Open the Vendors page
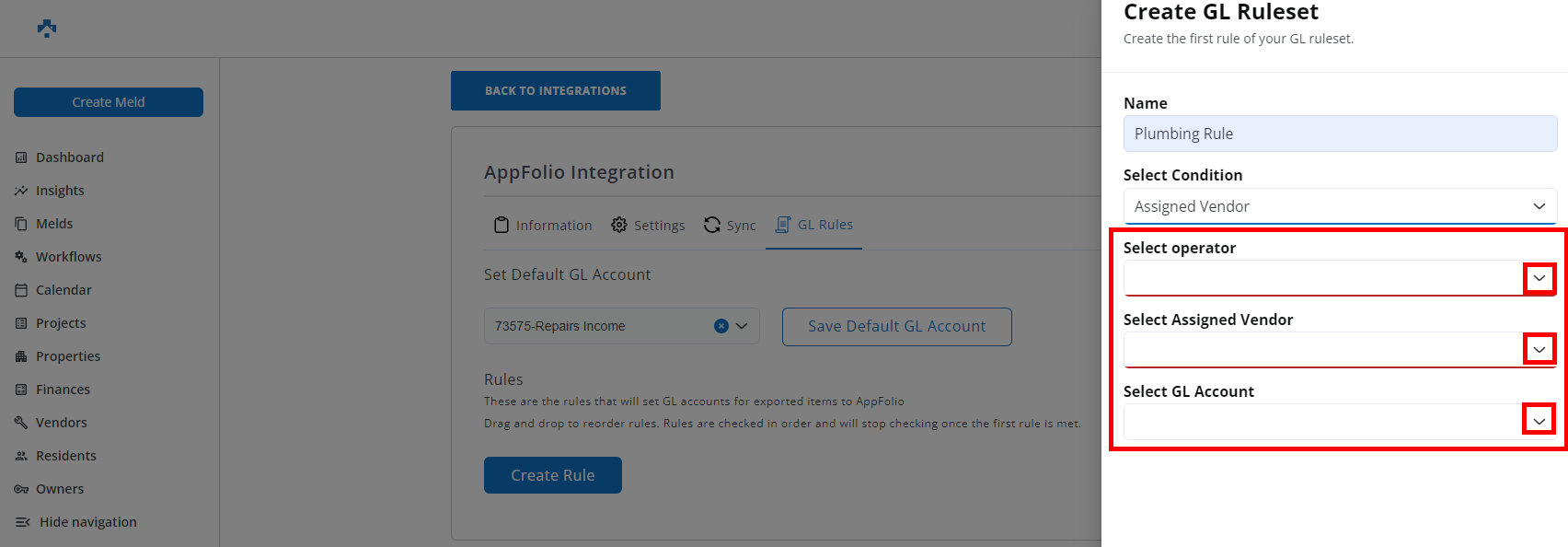The width and height of the screenshot is (1568, 547). coord(61,423)
